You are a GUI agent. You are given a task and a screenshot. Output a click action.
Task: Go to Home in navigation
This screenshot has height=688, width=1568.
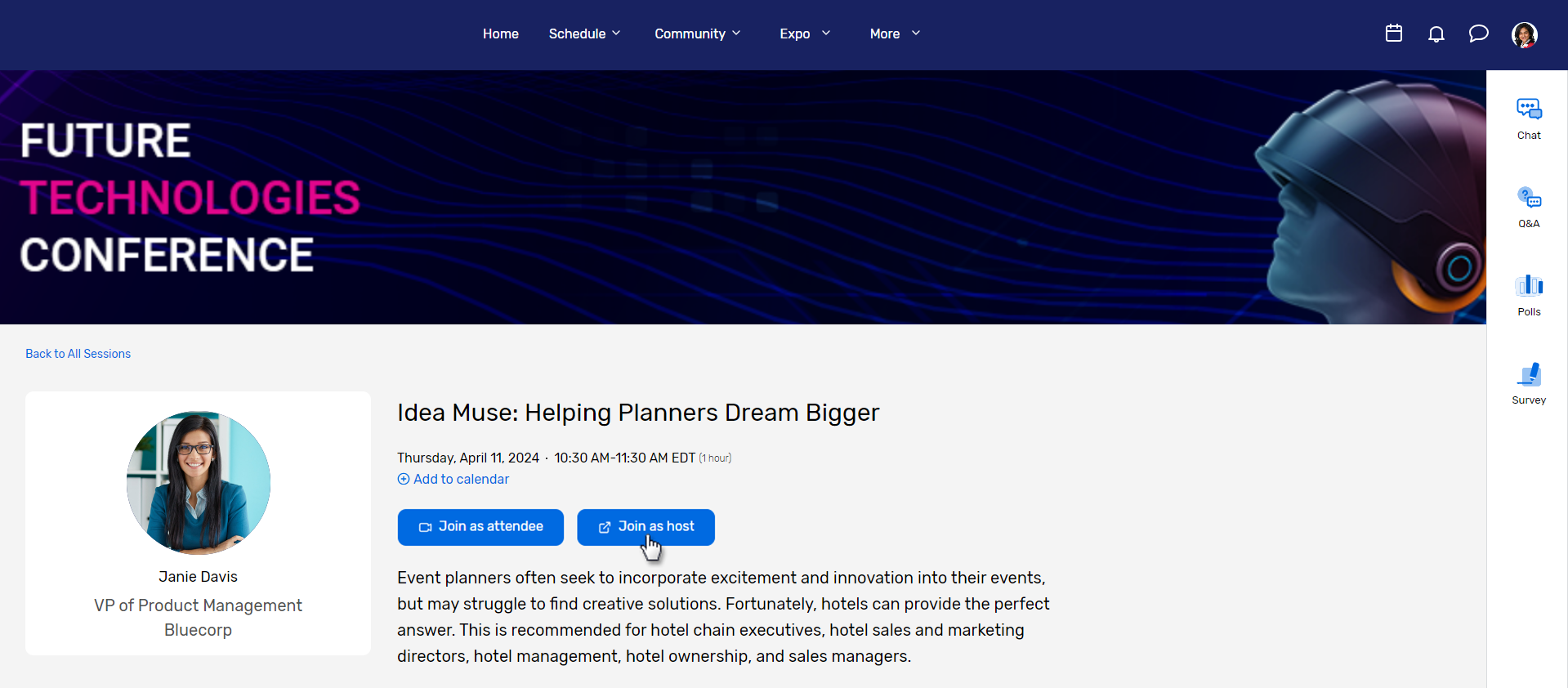pos(501,34)
